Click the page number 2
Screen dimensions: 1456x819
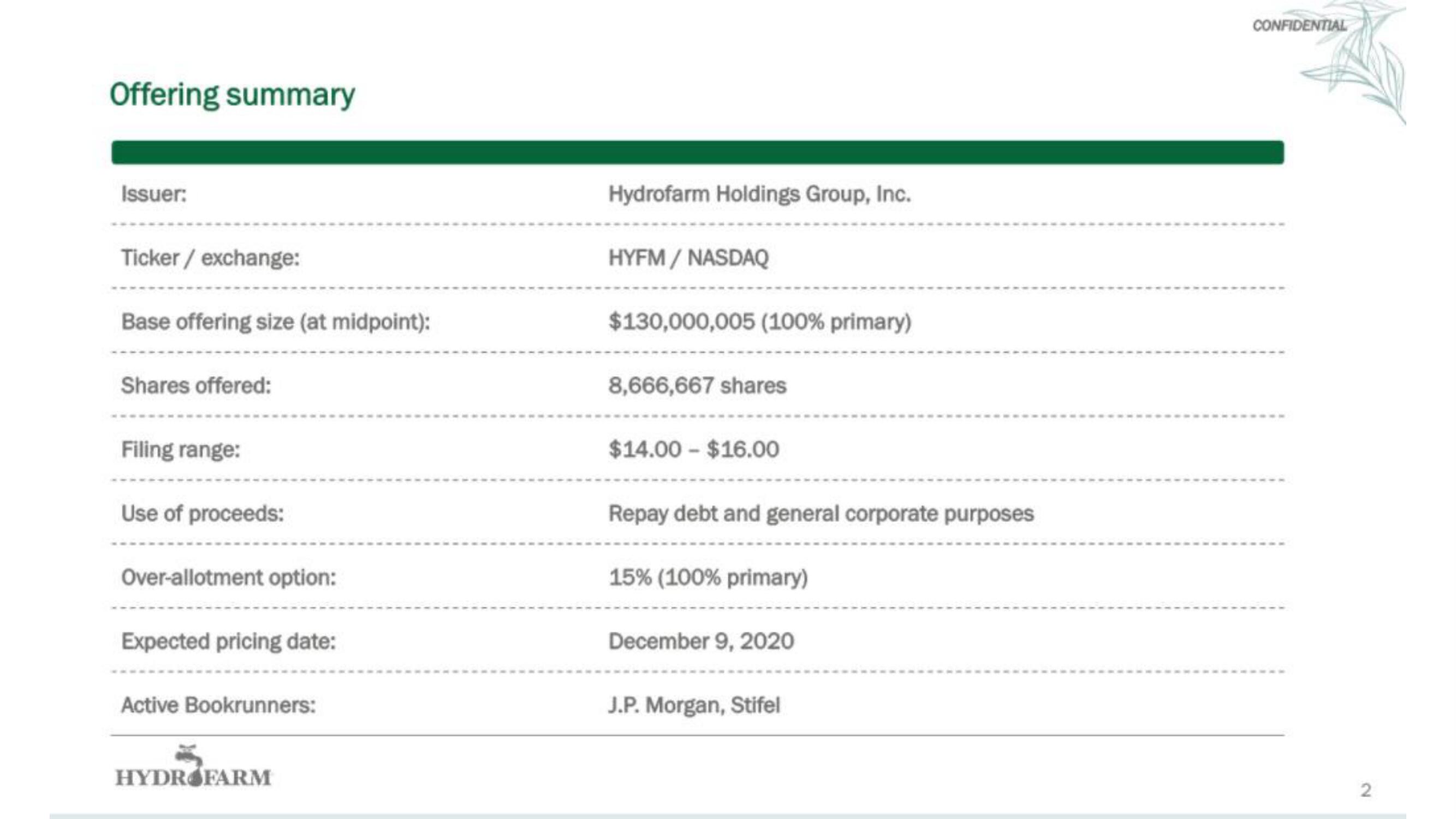pos(1365,790)
